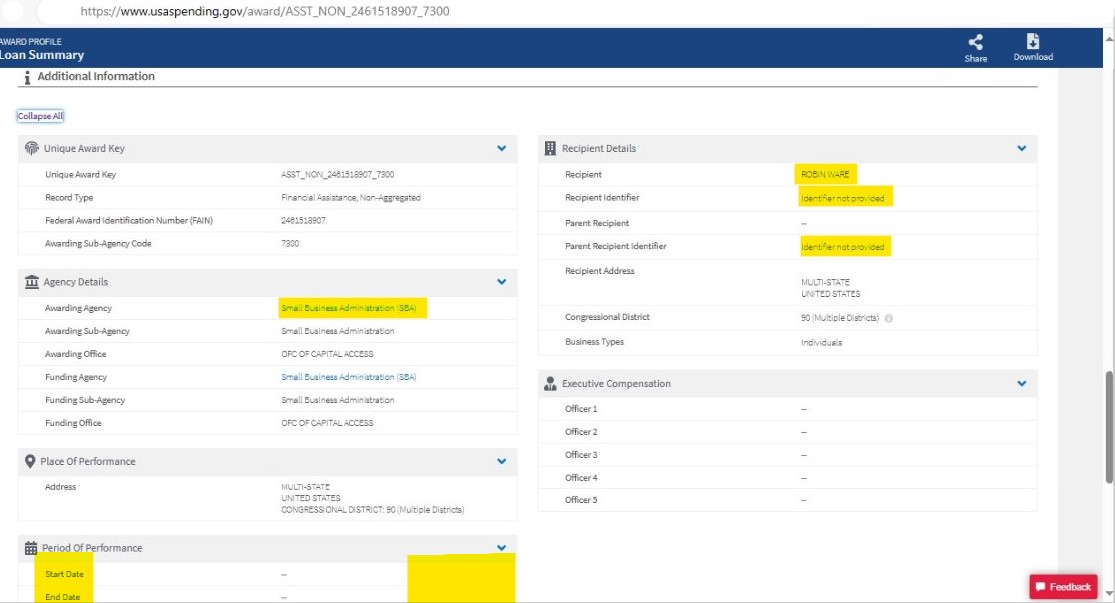1115x603 pixels.
Task: Click the Additional Information info icon
Action: 27,77
